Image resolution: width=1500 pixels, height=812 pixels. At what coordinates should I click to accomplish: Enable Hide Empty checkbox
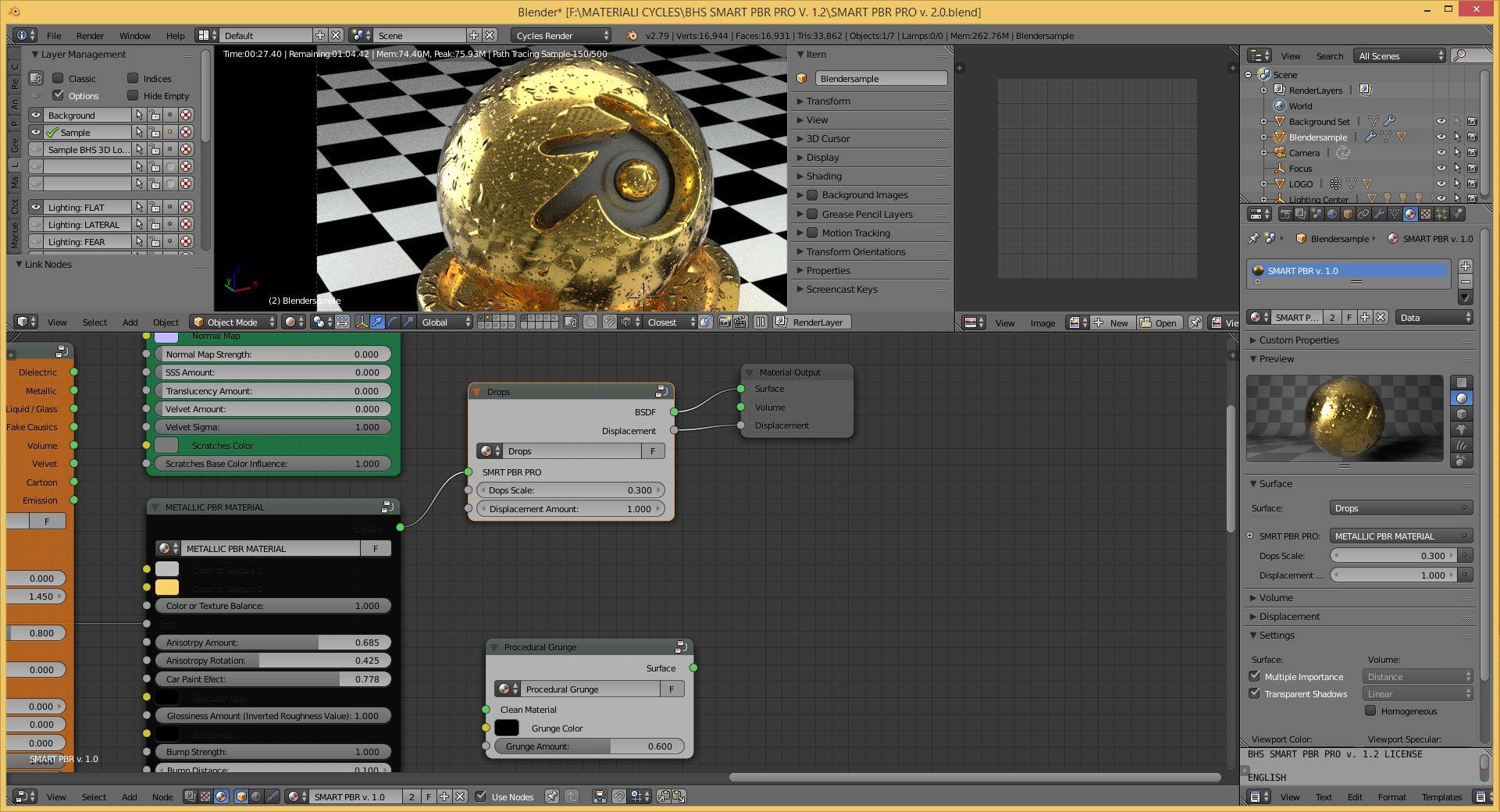tap(133, 95)
